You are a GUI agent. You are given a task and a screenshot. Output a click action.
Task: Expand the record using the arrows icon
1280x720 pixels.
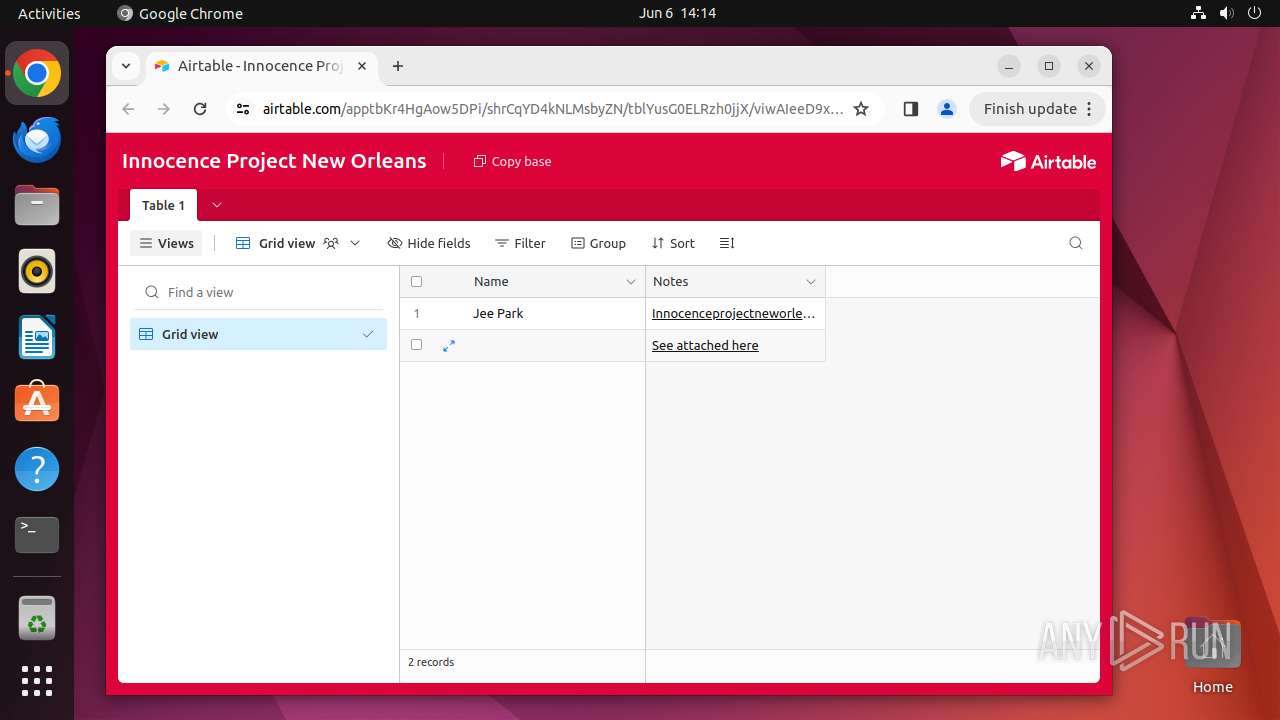[449, 345]
